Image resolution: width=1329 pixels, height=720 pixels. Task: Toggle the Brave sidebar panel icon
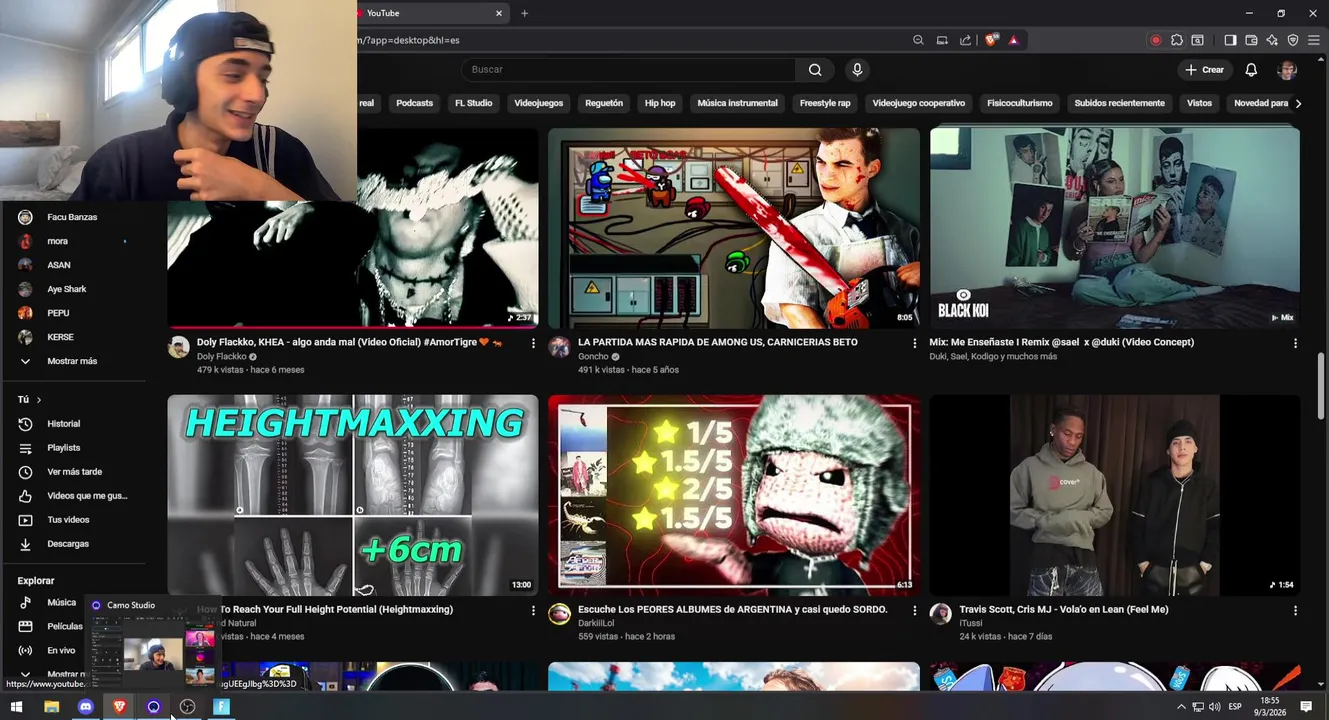click(x=1230, y=40)
